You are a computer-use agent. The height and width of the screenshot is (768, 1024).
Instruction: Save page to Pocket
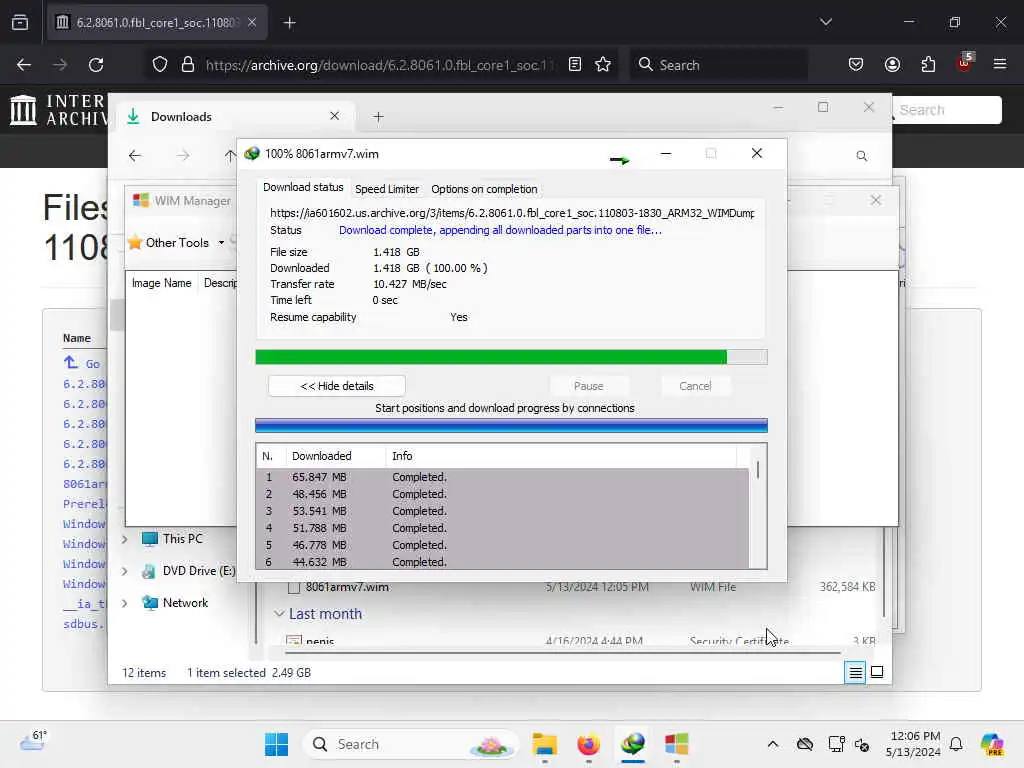(856, 64)
